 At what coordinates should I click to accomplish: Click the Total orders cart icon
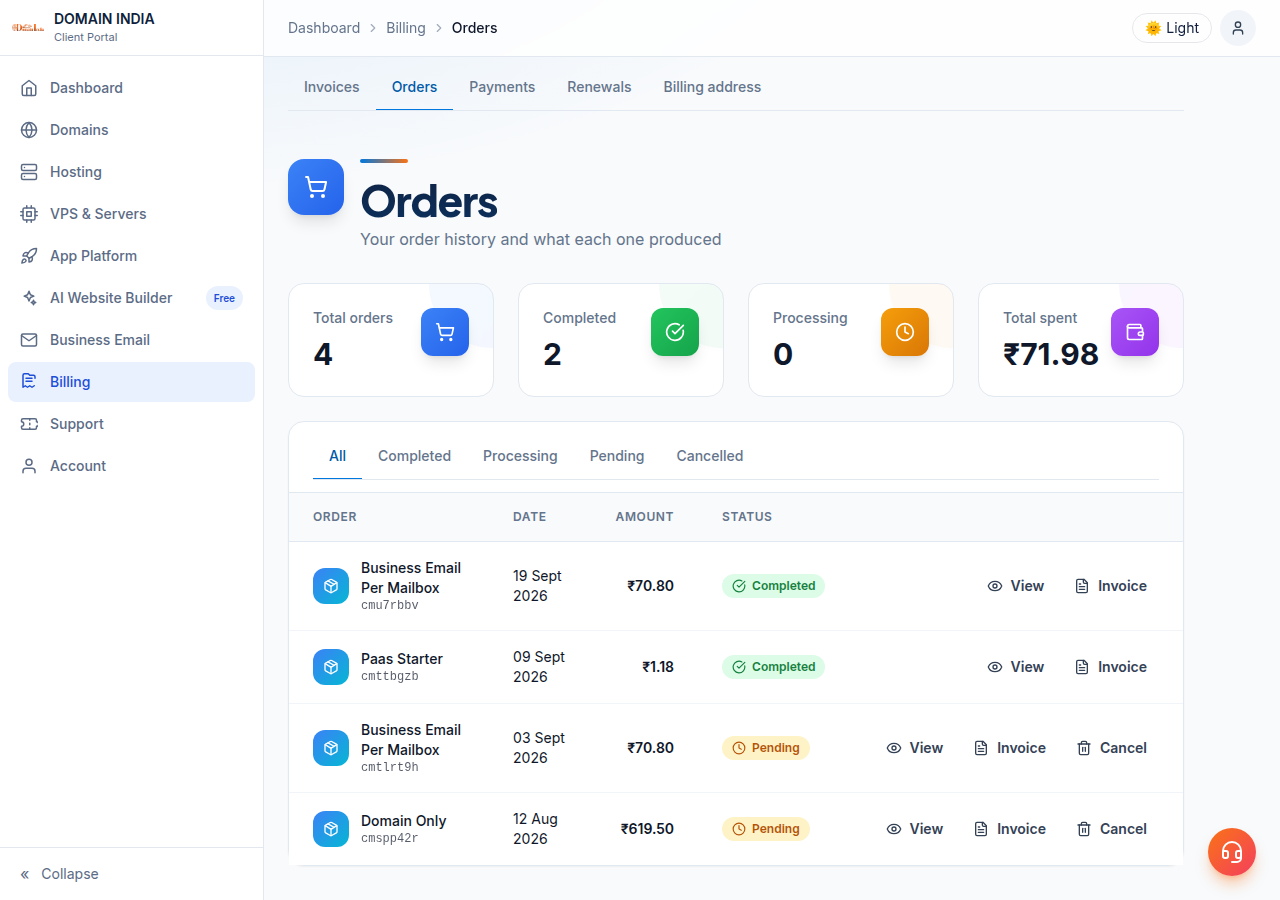[x=445, y=332]
